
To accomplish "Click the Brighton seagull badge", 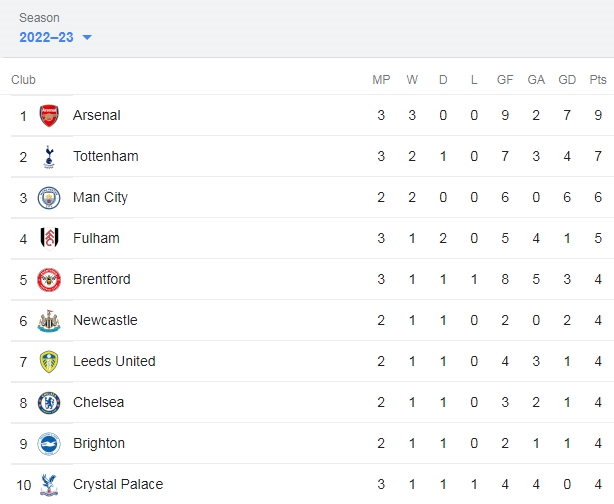I will pos(49,444).
